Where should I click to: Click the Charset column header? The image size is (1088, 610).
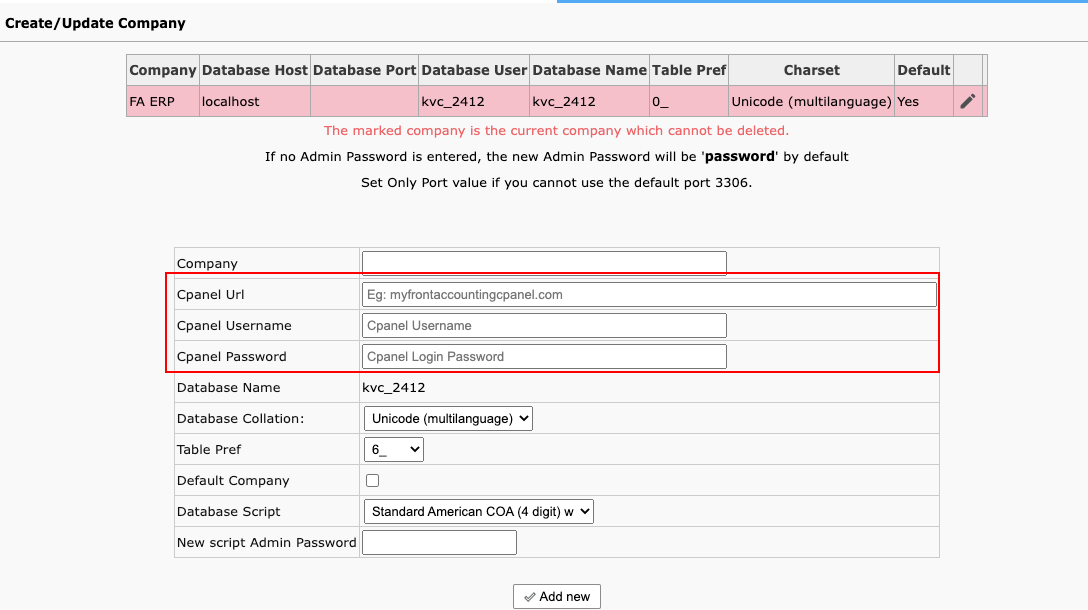(x=811, y=70)
